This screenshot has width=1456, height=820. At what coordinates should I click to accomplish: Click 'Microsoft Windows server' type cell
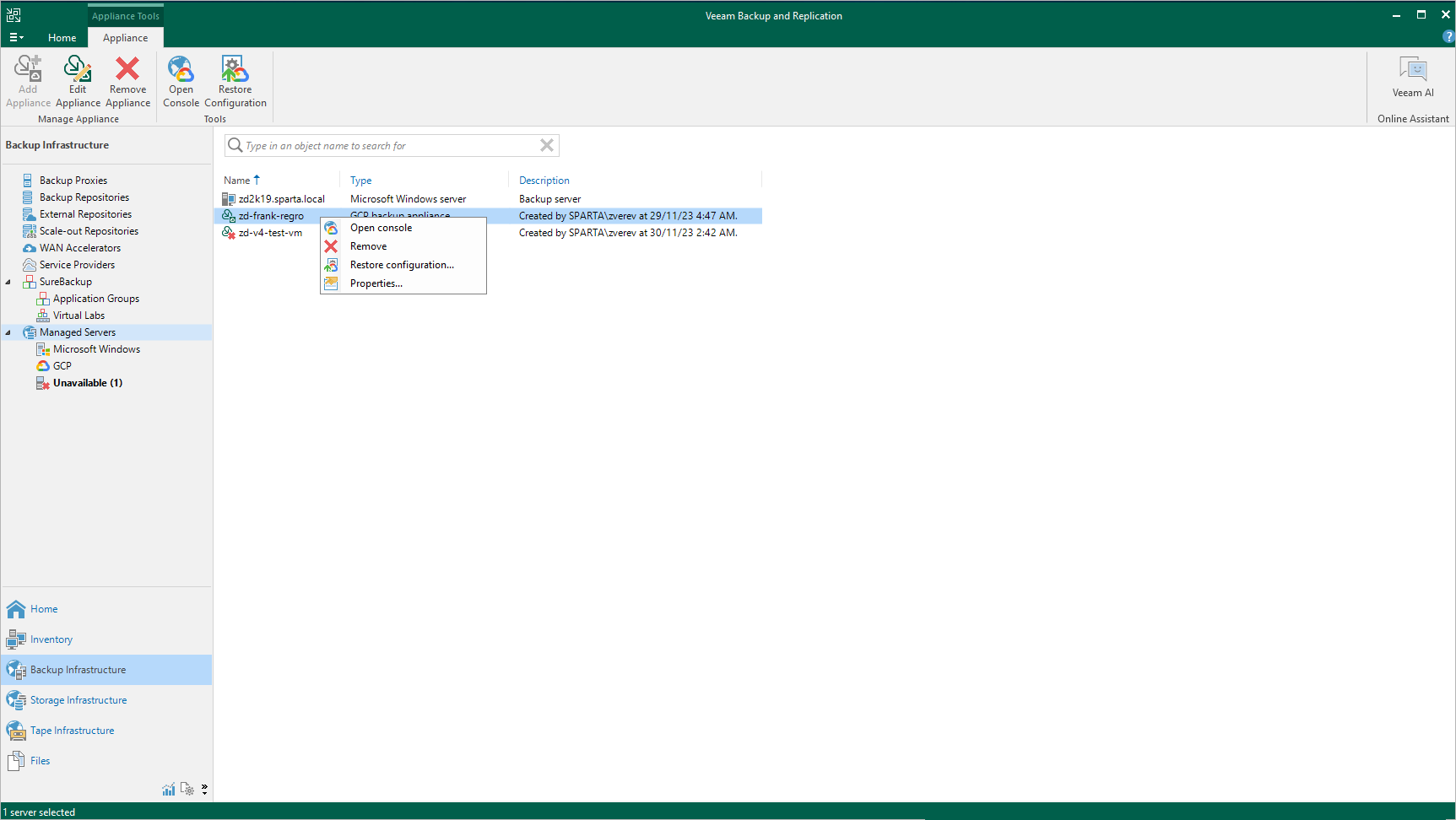point(409,199)
